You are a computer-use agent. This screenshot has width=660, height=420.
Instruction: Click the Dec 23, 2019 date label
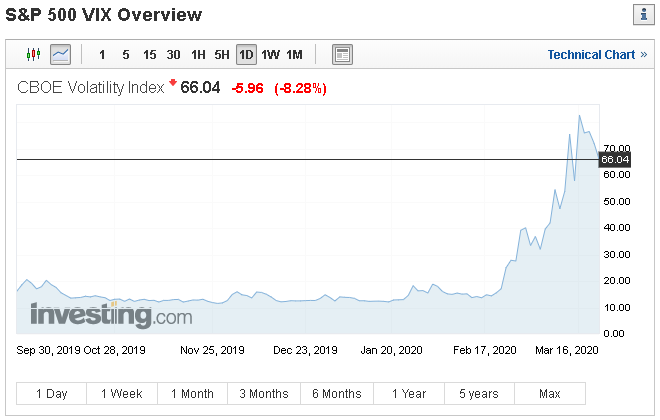pyautogui.click(x=305, y=350)
